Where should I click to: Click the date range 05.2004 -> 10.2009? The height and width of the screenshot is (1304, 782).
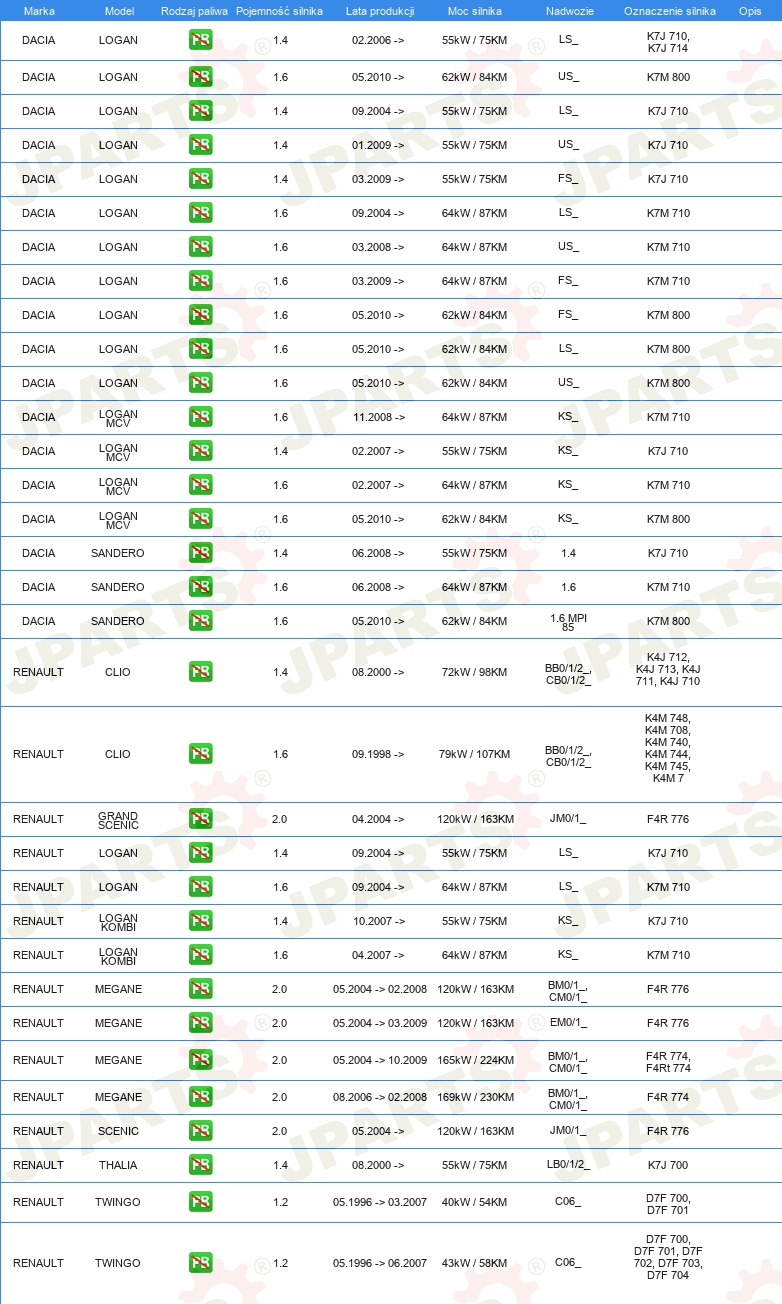tap(380, 1060)
